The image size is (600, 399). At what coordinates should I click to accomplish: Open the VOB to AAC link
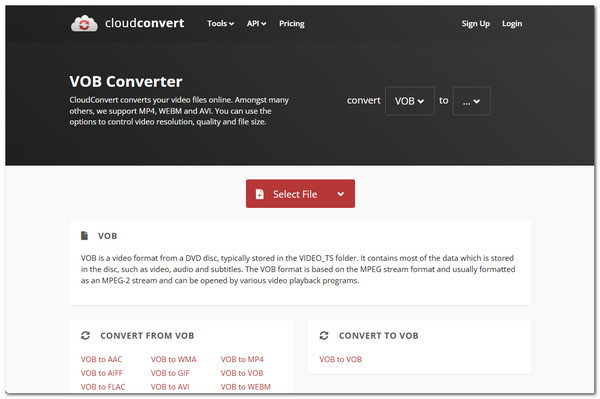(x=101, y=359)
